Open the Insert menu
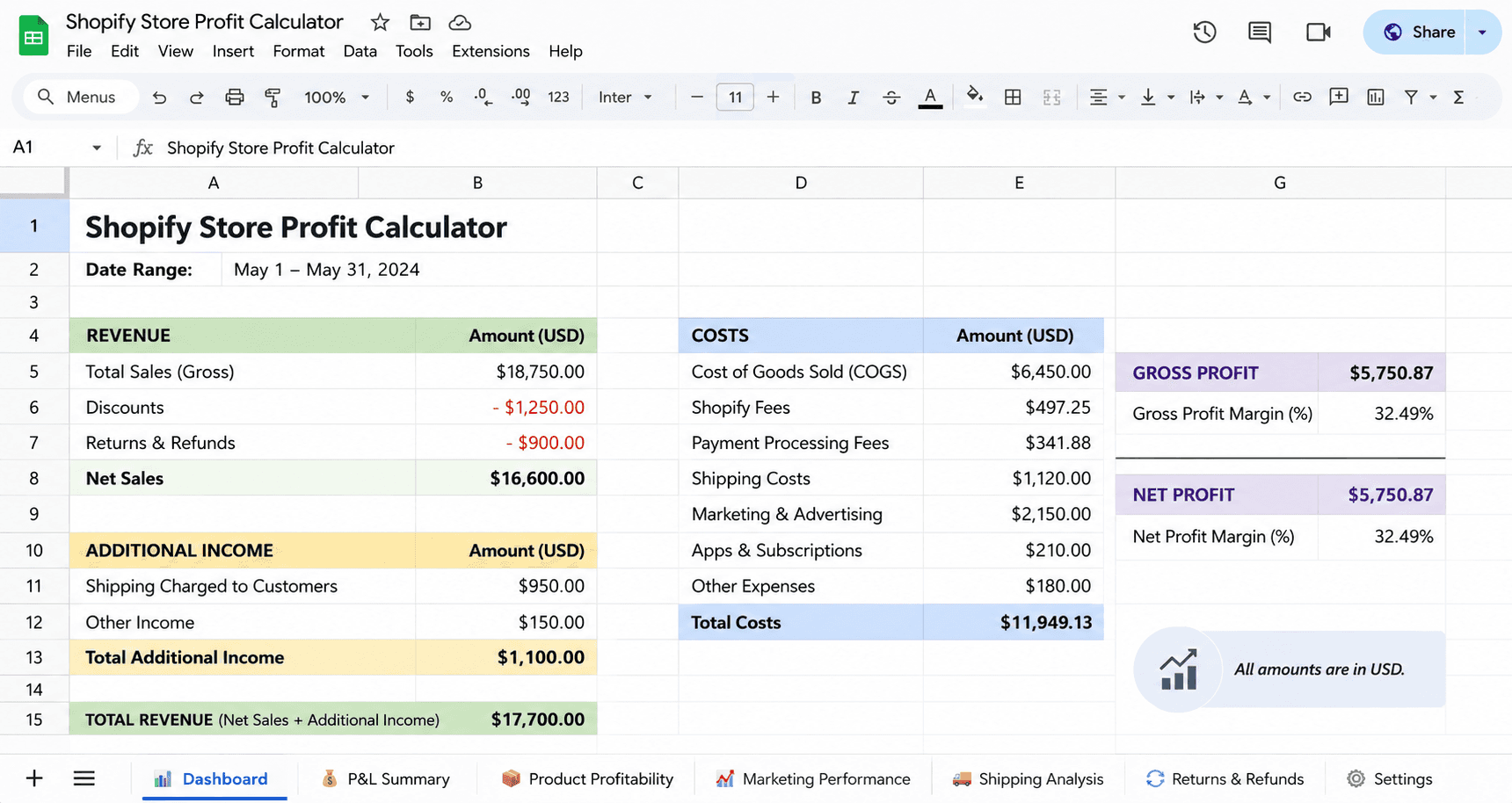The image size is (1512, 803). pyautogui.click(x=233, y=51)
